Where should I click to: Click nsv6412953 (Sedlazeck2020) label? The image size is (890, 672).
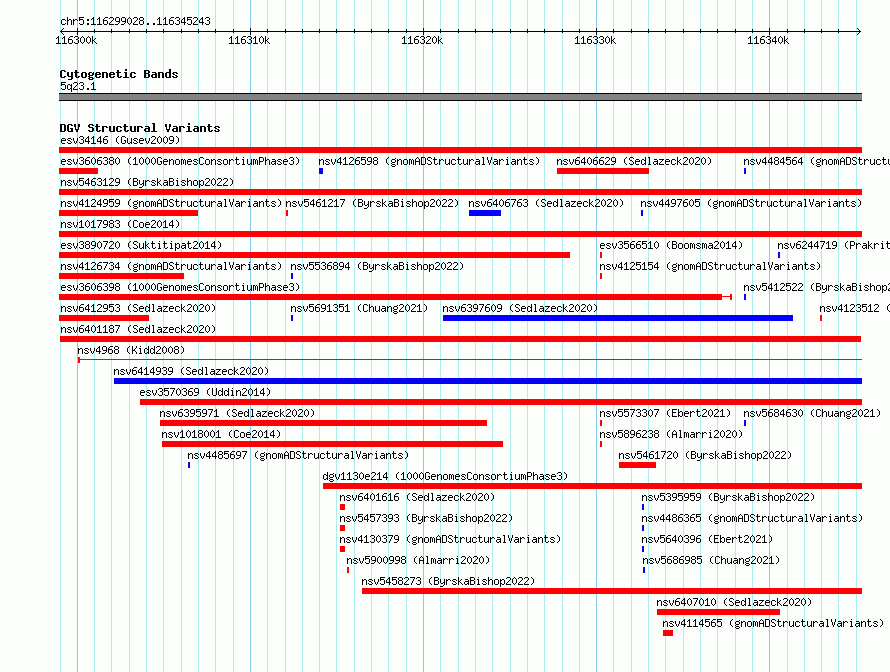pos(138,308)
